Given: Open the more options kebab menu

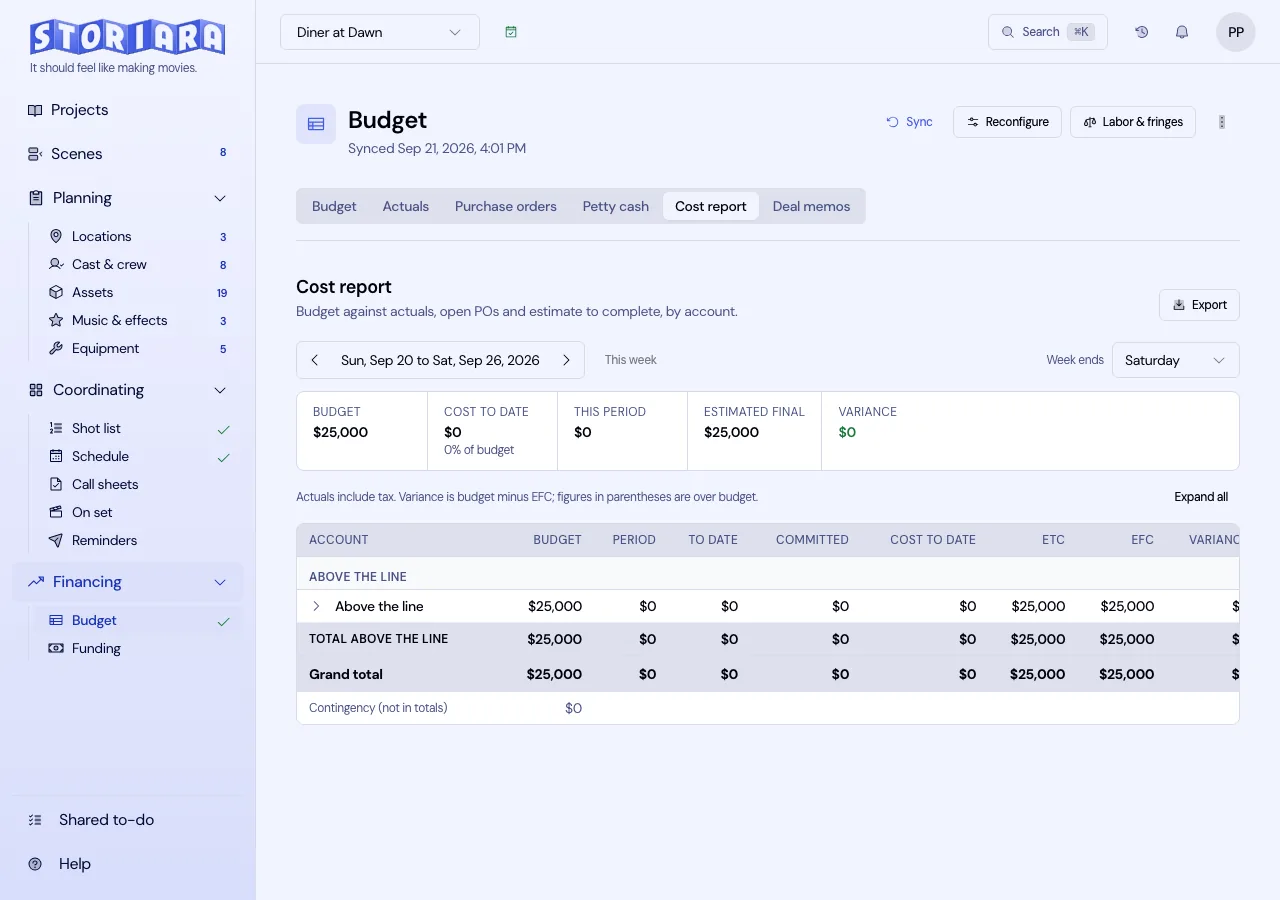Looking at the screenshot, I should click(x=1222, y=122).
